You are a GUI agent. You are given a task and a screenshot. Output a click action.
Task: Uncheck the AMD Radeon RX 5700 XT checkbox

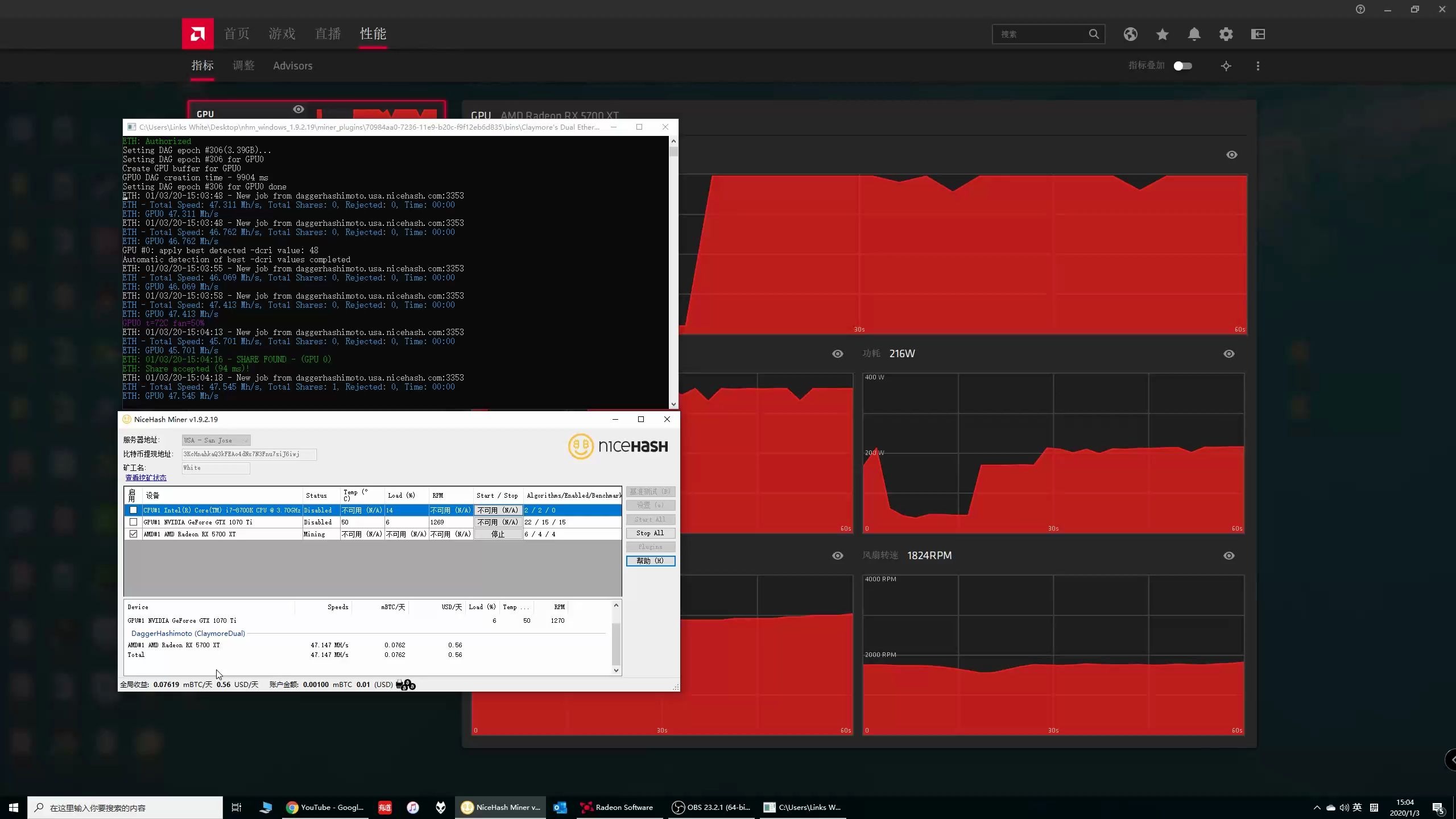133,534
